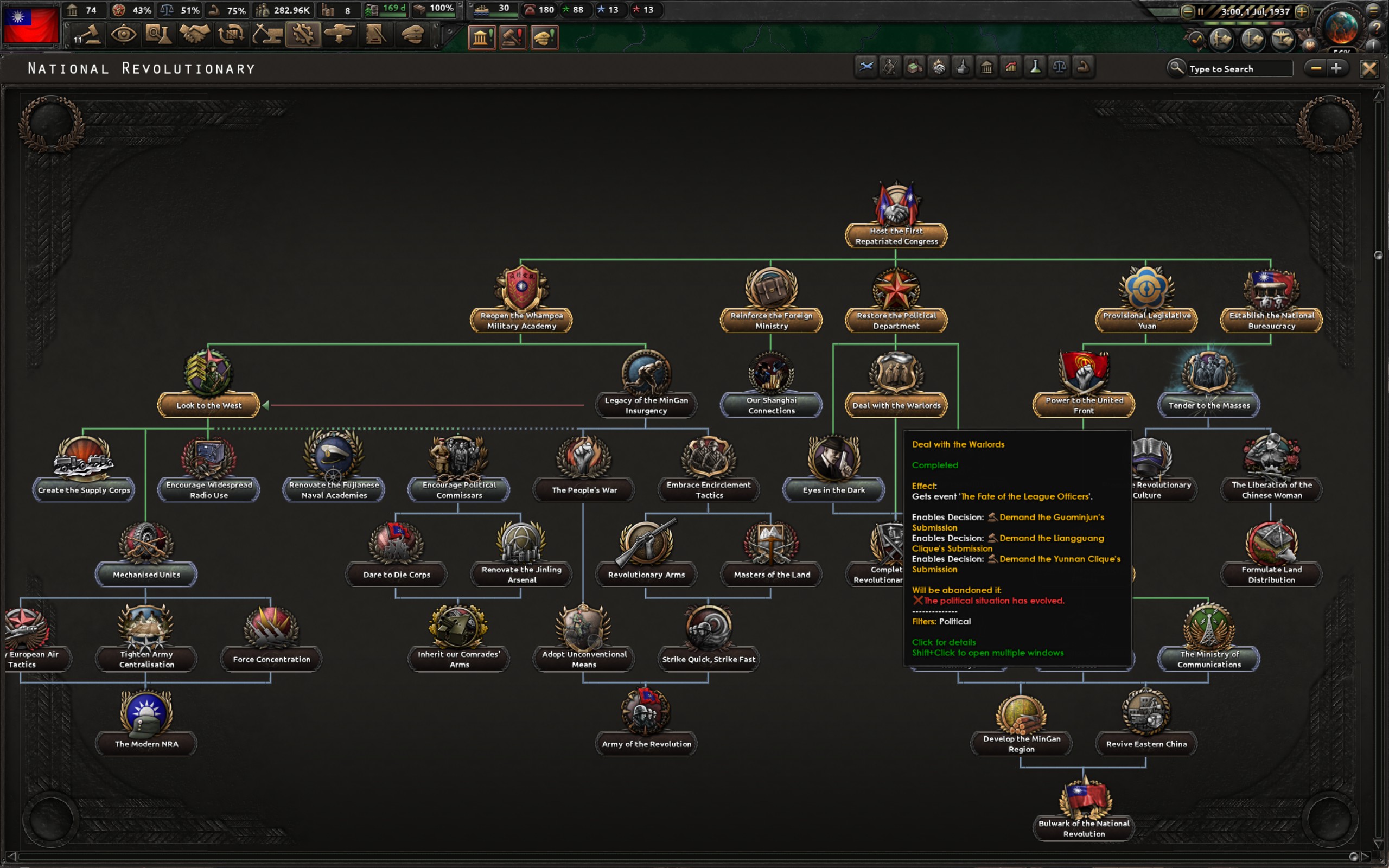Zoom in using the plus button
This screenshot has width=1389, height=868.
[x=1336, y=68]
